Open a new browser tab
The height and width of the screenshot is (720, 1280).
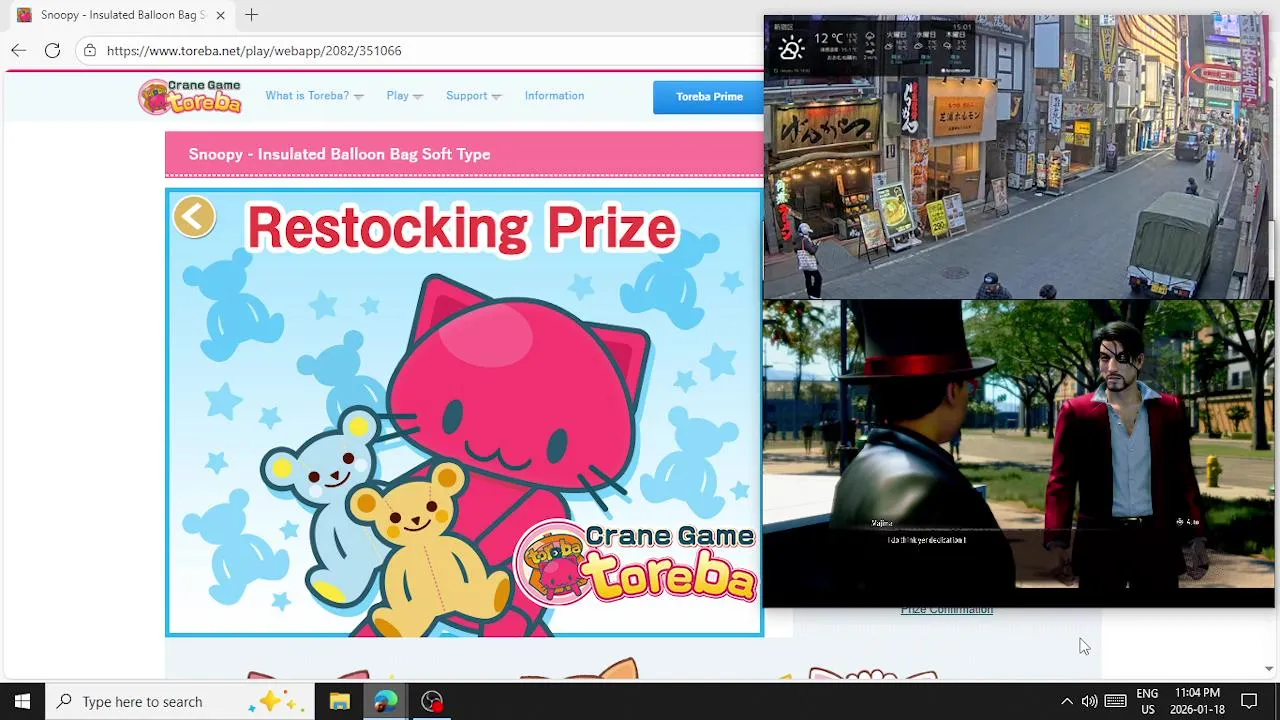(251, 15)
